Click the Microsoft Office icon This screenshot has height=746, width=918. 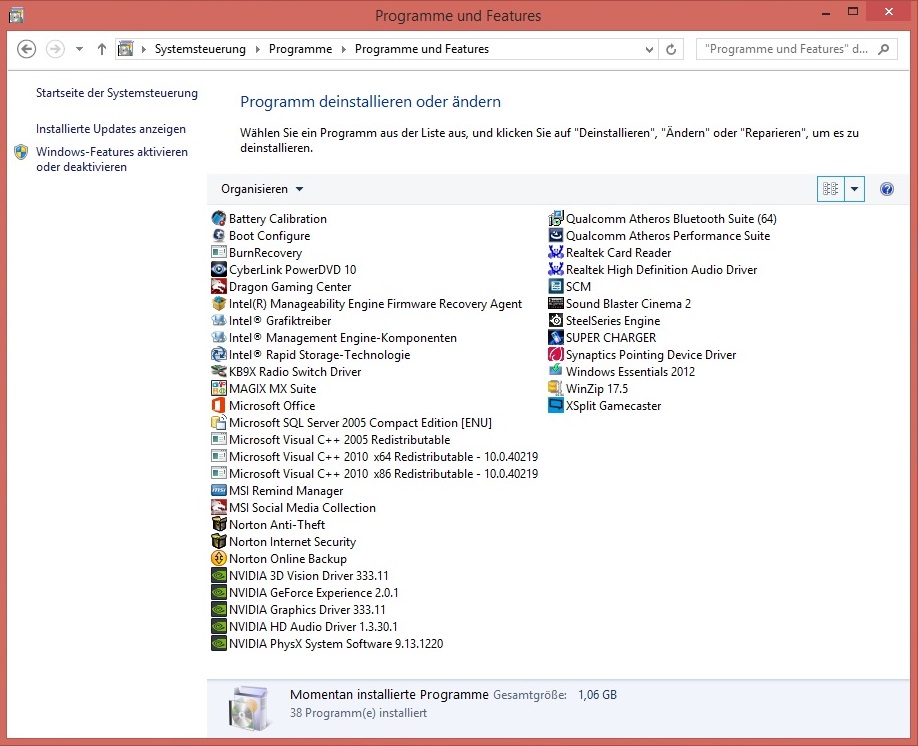click(x=218, y=405)
